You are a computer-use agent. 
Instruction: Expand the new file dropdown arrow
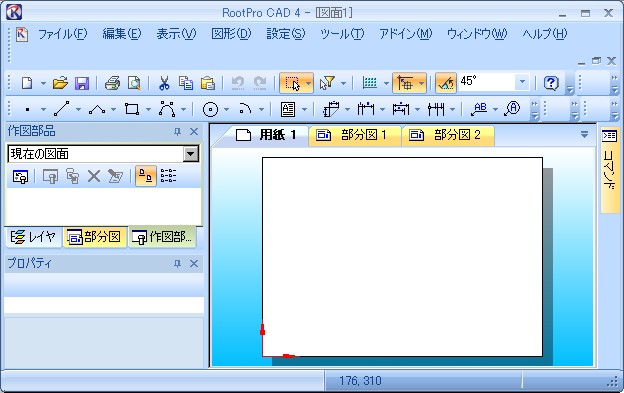[x=43, y=84]
